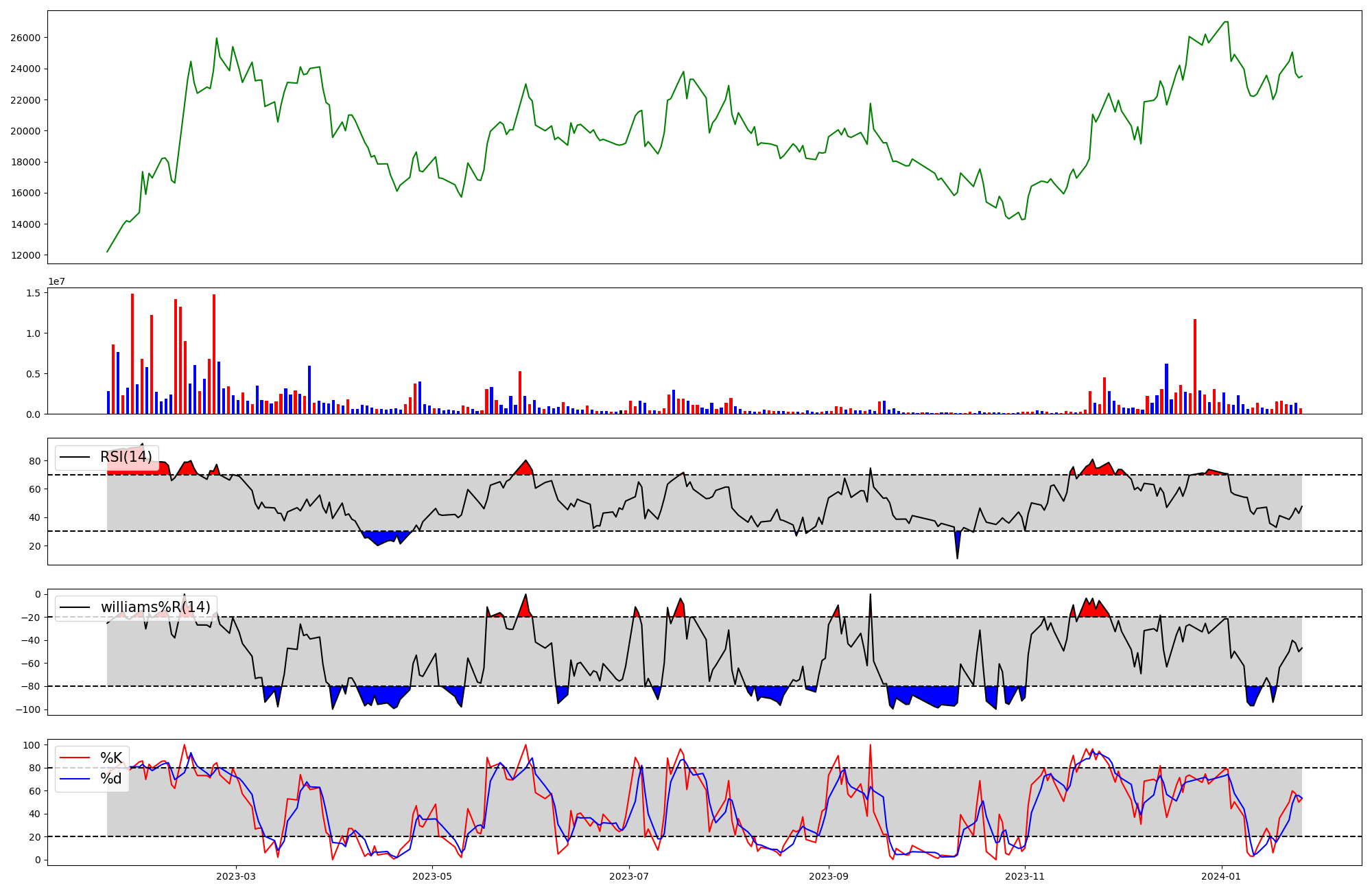Click the 2023-07 date tick label
This screenshot has width=1372, height=892.
pos(629,876)
